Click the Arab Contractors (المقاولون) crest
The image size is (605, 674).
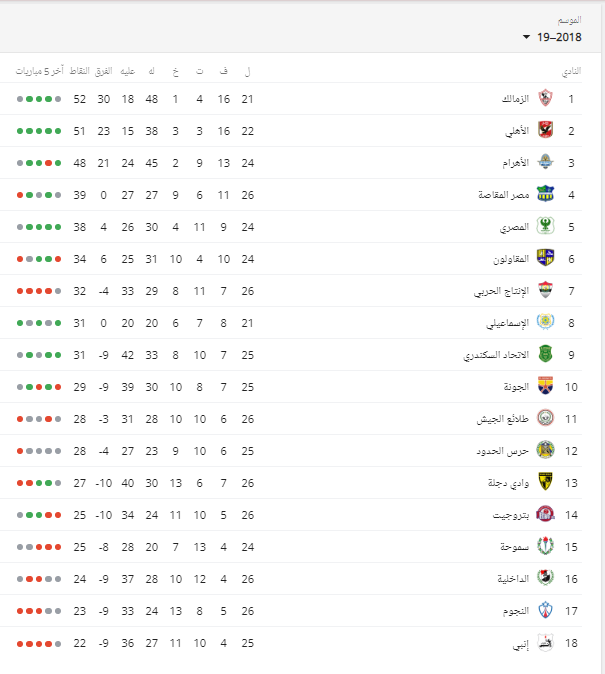[545, 258]
